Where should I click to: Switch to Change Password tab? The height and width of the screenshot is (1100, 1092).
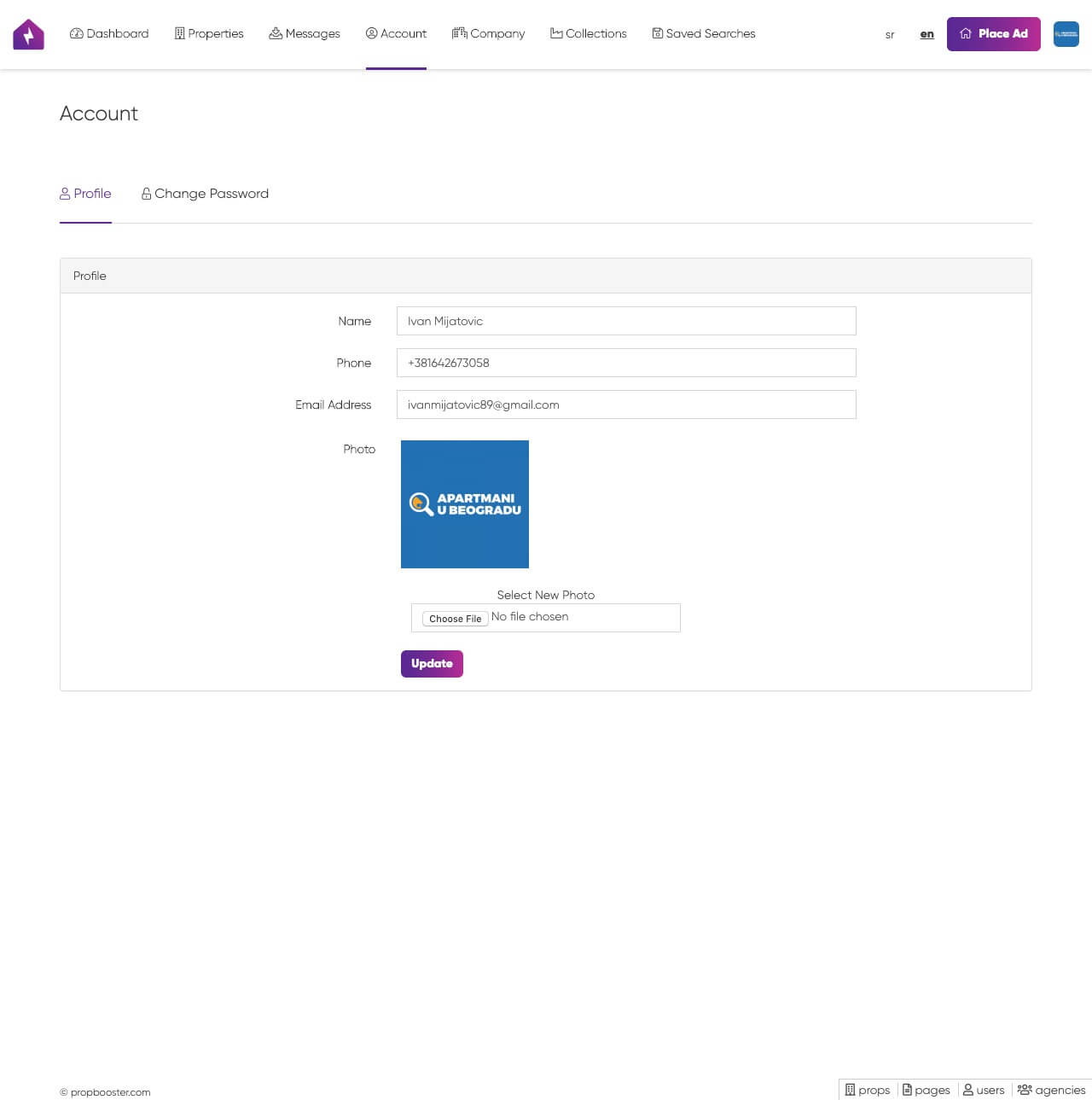[205, 194]
